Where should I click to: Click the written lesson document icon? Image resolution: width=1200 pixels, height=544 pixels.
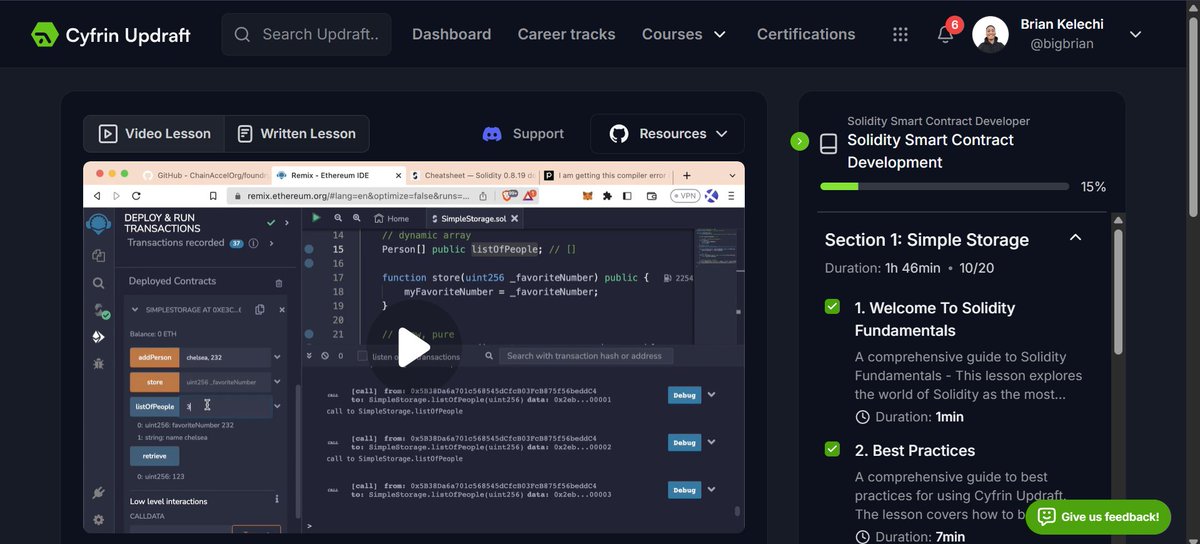(244, 133)
